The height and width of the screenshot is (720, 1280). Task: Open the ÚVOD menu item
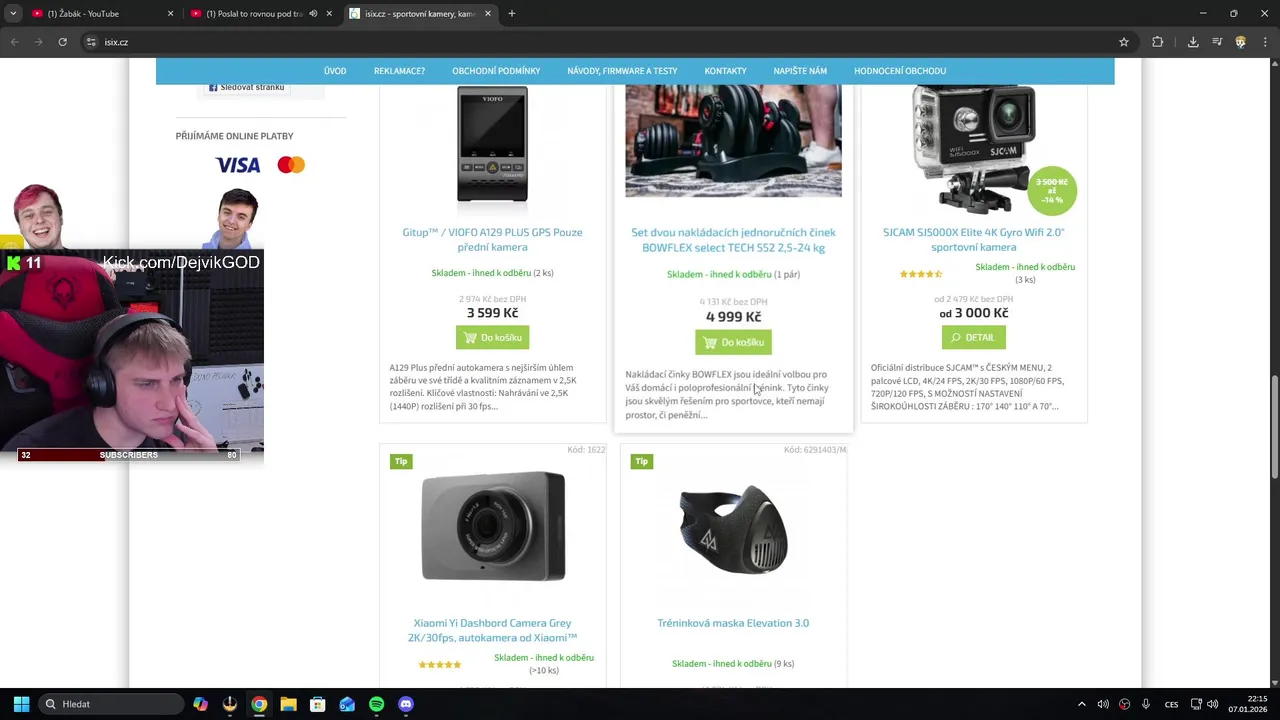pos(335,71)
